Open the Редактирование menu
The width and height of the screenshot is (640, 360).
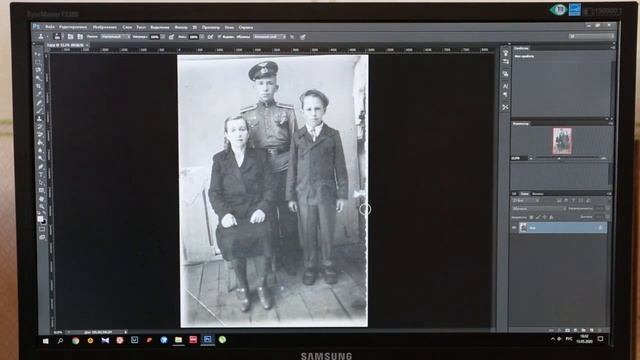73,27
